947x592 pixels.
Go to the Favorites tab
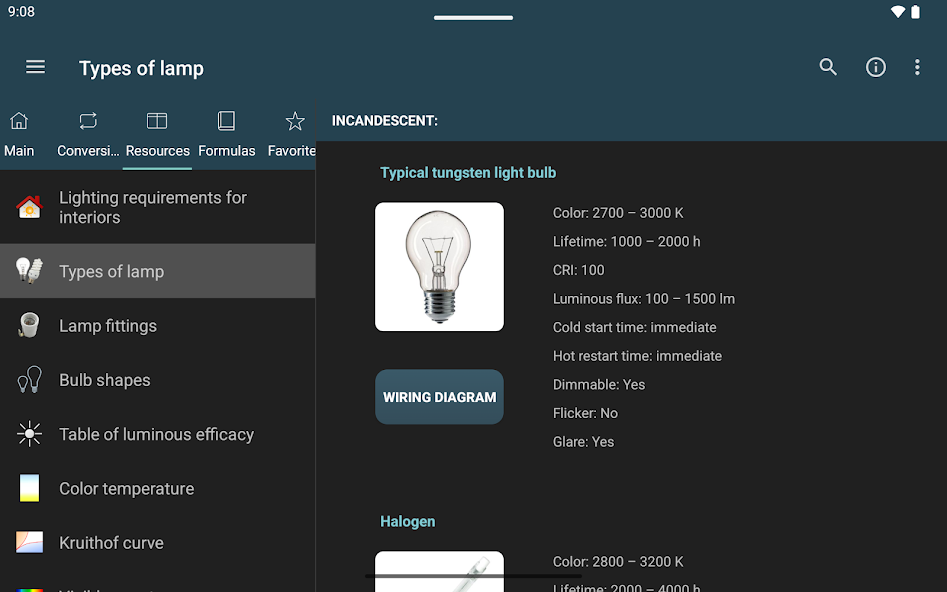292,135
